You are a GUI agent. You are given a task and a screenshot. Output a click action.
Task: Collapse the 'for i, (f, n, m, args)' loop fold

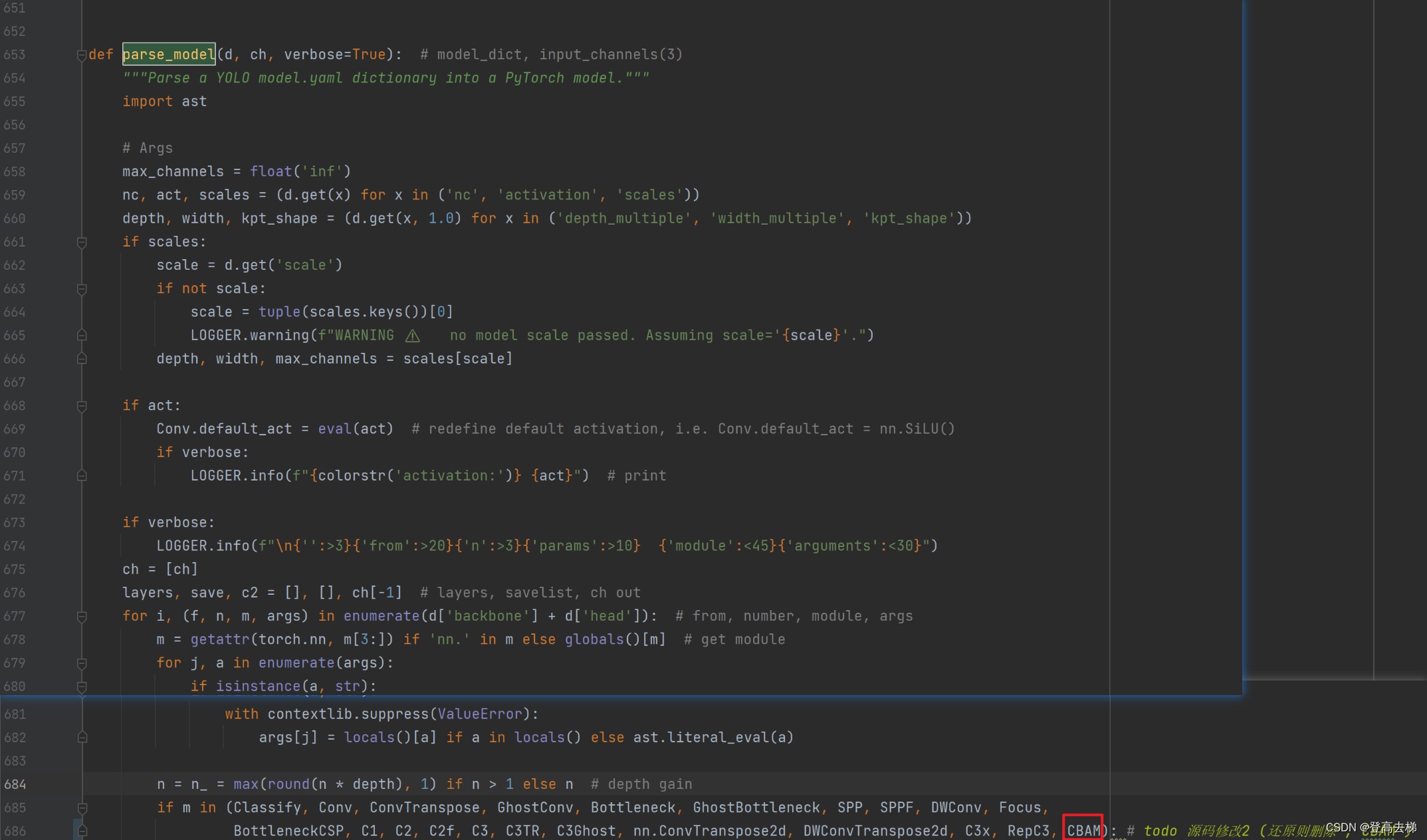tap(82, 617)
